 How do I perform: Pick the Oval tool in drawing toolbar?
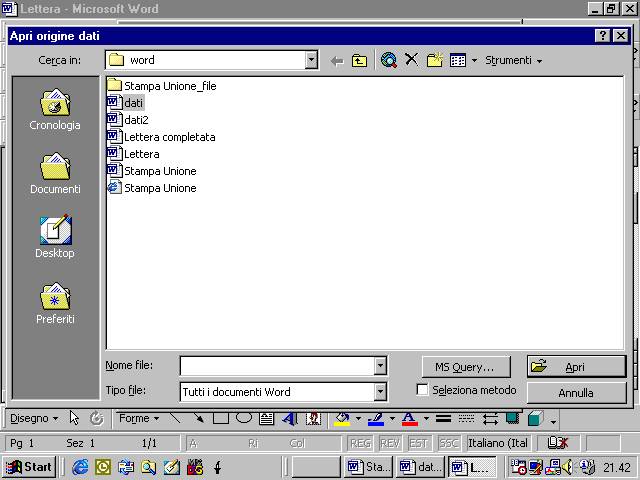click(244, 418)
